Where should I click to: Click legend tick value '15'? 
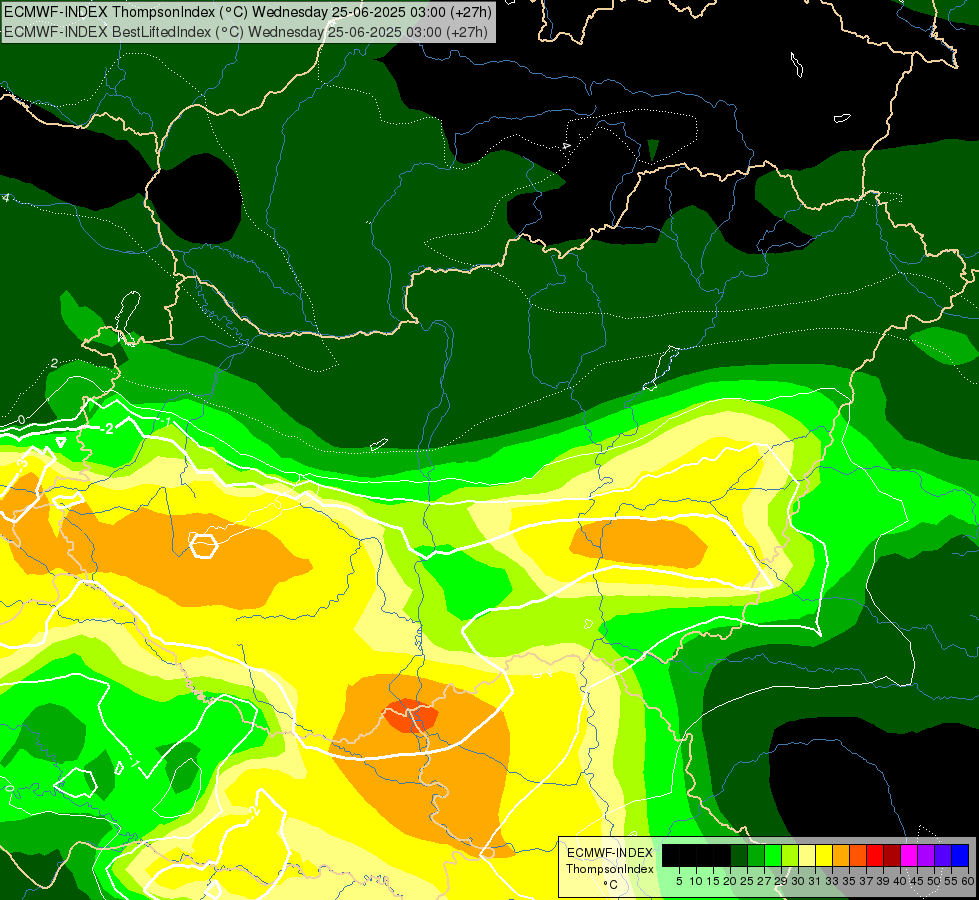click(713, 881)
